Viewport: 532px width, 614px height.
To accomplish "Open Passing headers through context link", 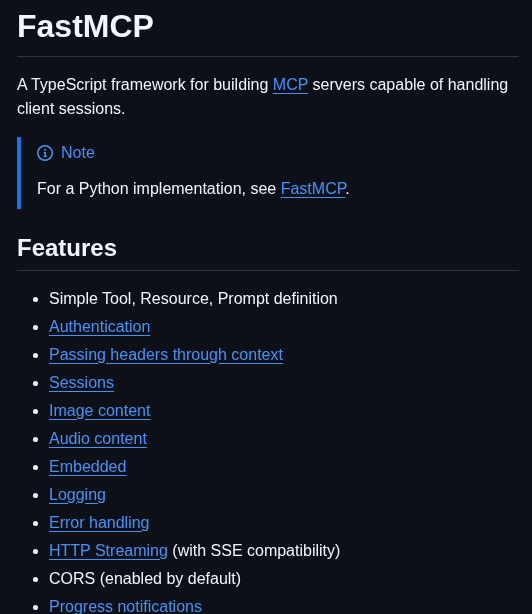I will point(166,355).
